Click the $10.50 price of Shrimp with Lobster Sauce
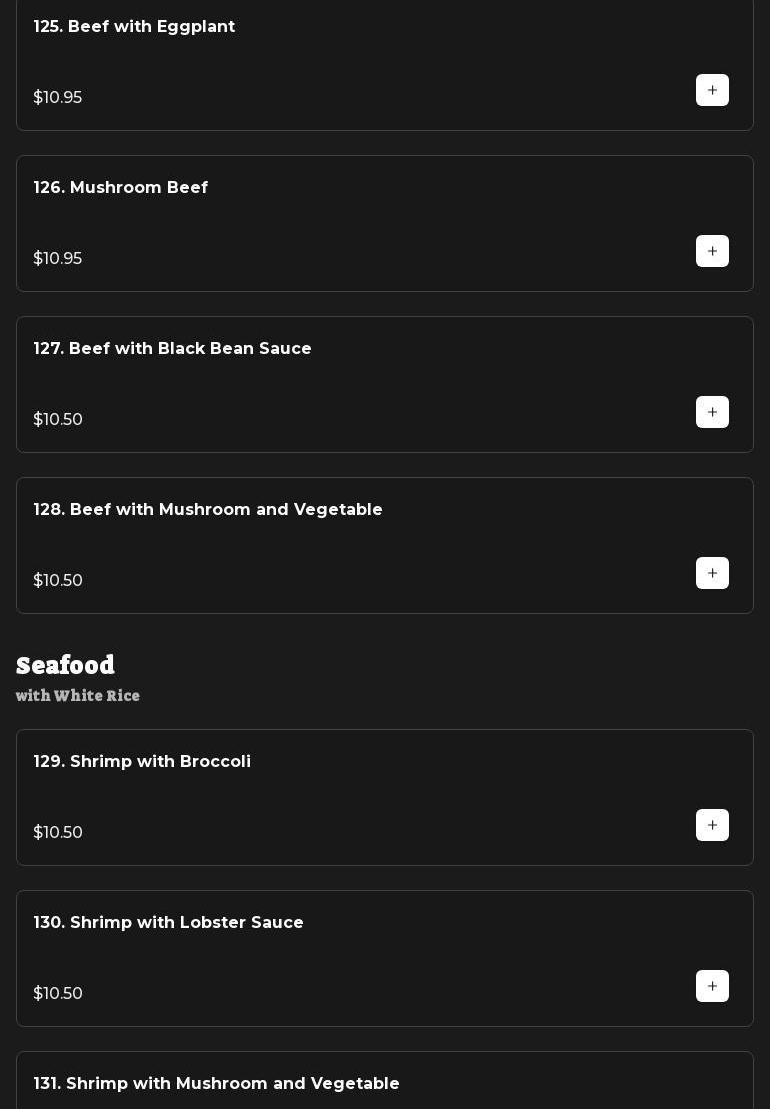The image size is (770, 1109). click(x=58, y=994)
